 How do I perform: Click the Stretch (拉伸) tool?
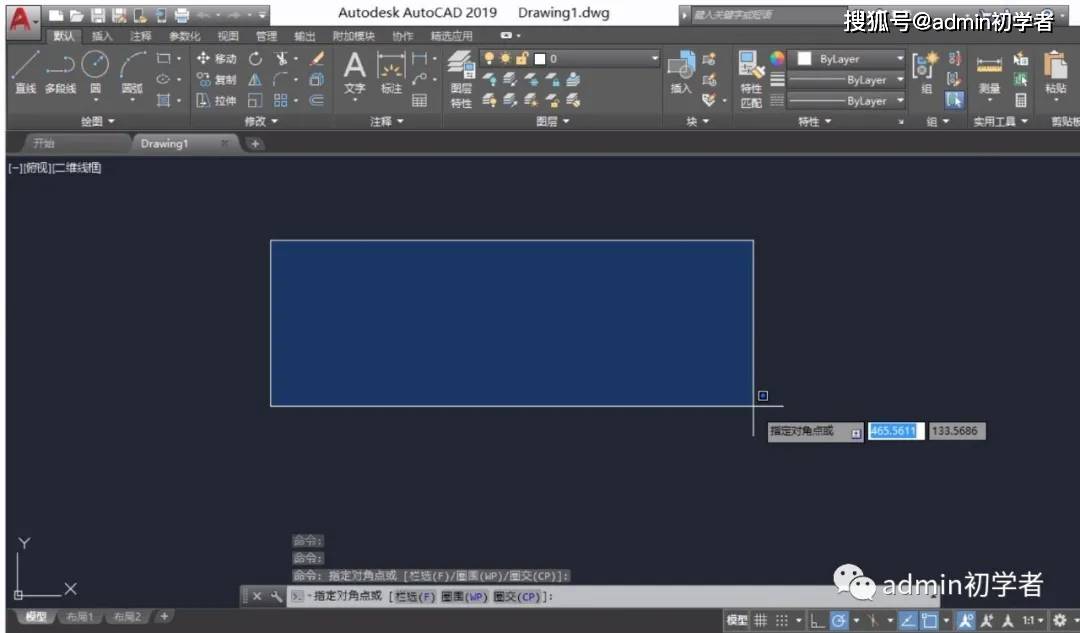[x=216, y=101]
